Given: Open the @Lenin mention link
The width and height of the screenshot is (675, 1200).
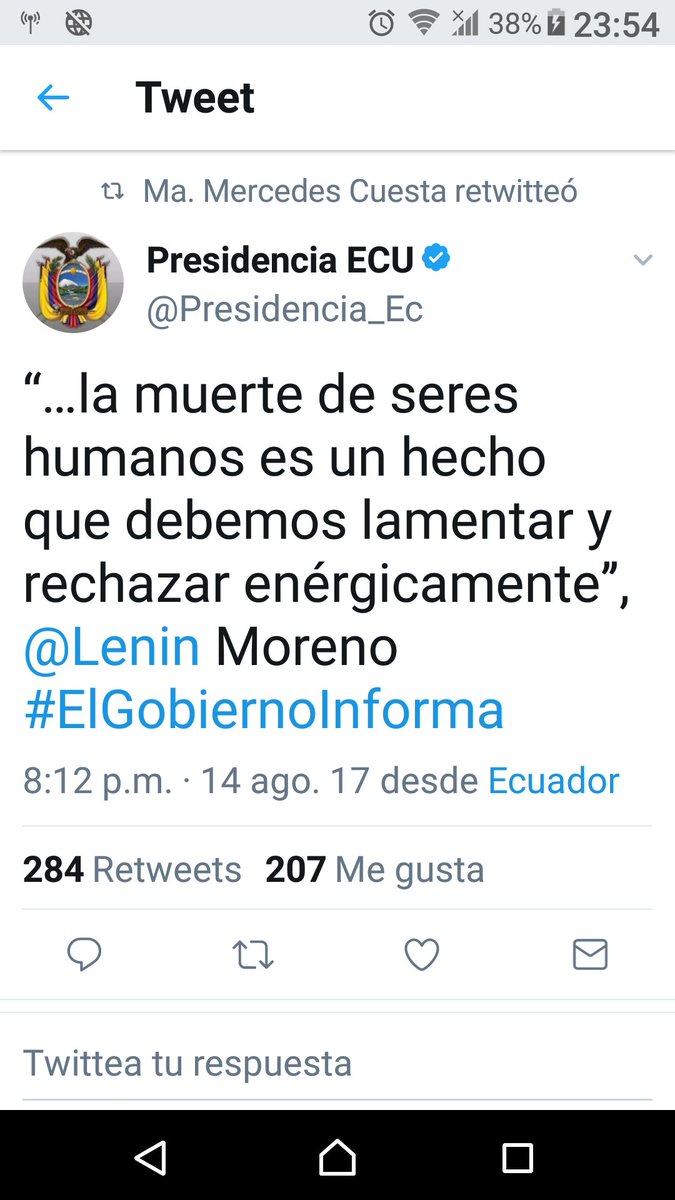Looking at the screenshot, I should [x=112, y=648].
